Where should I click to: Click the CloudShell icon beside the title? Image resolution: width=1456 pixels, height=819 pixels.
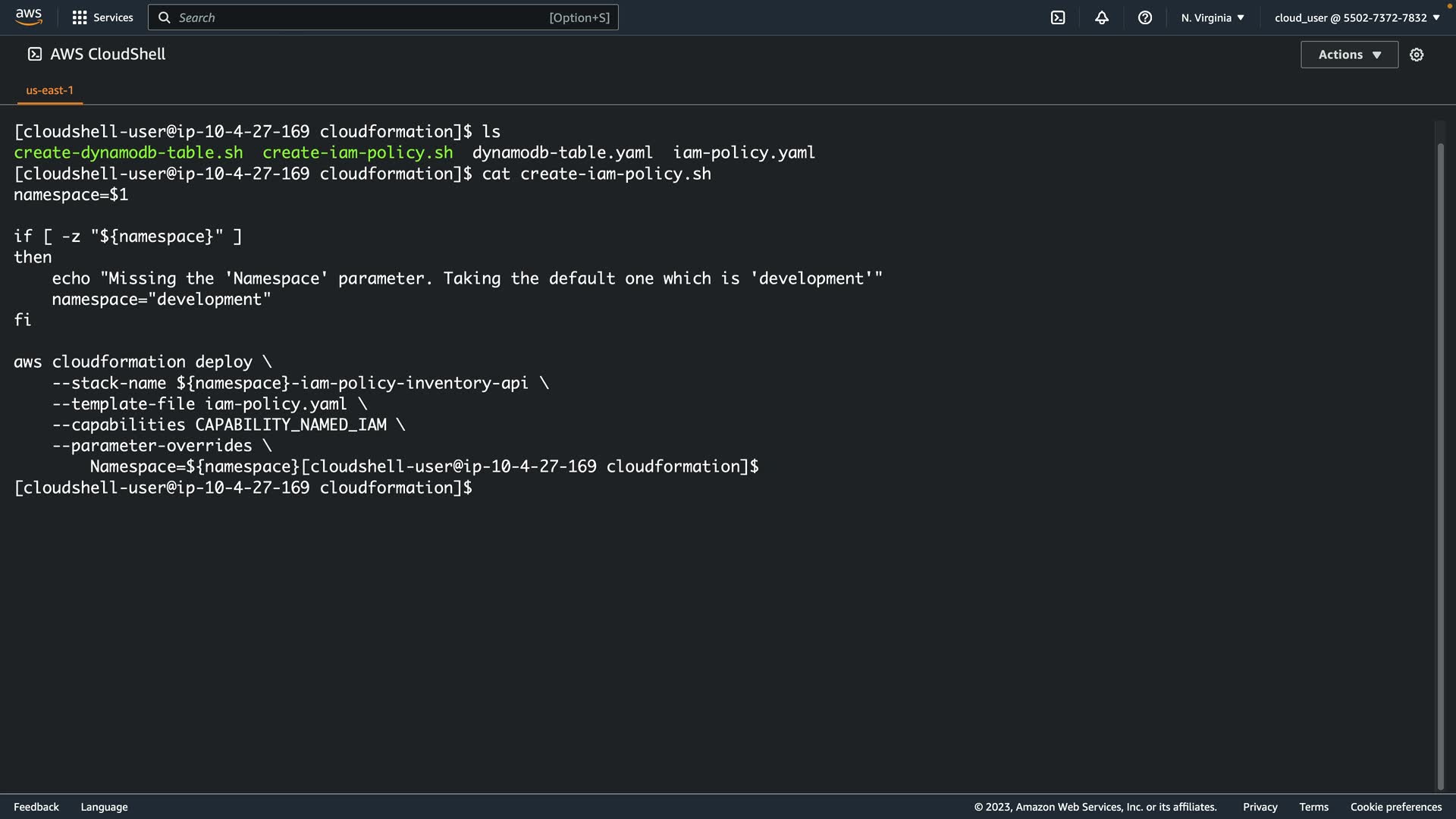(35, 54)
